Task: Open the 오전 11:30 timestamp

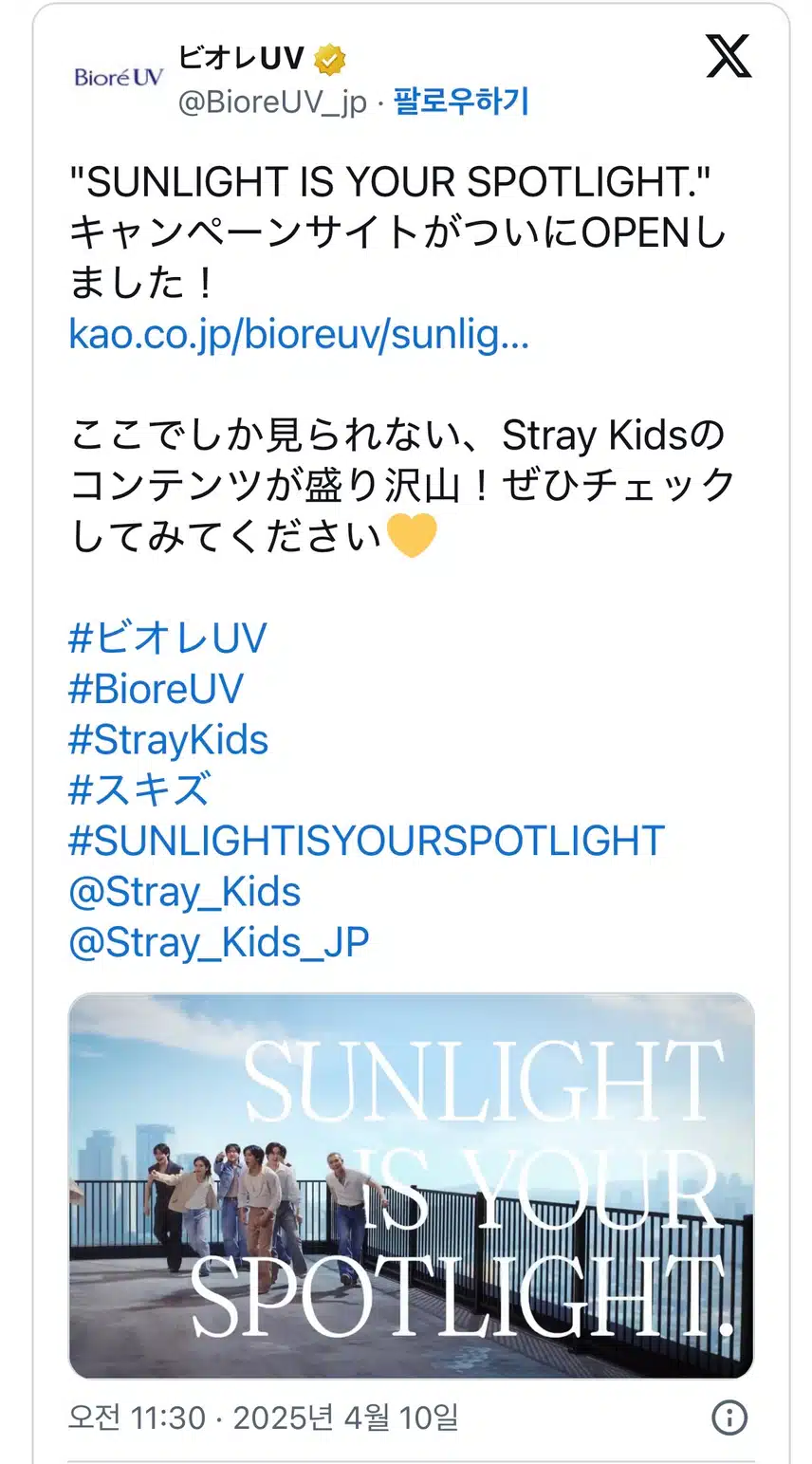Action: (137, 1418)
